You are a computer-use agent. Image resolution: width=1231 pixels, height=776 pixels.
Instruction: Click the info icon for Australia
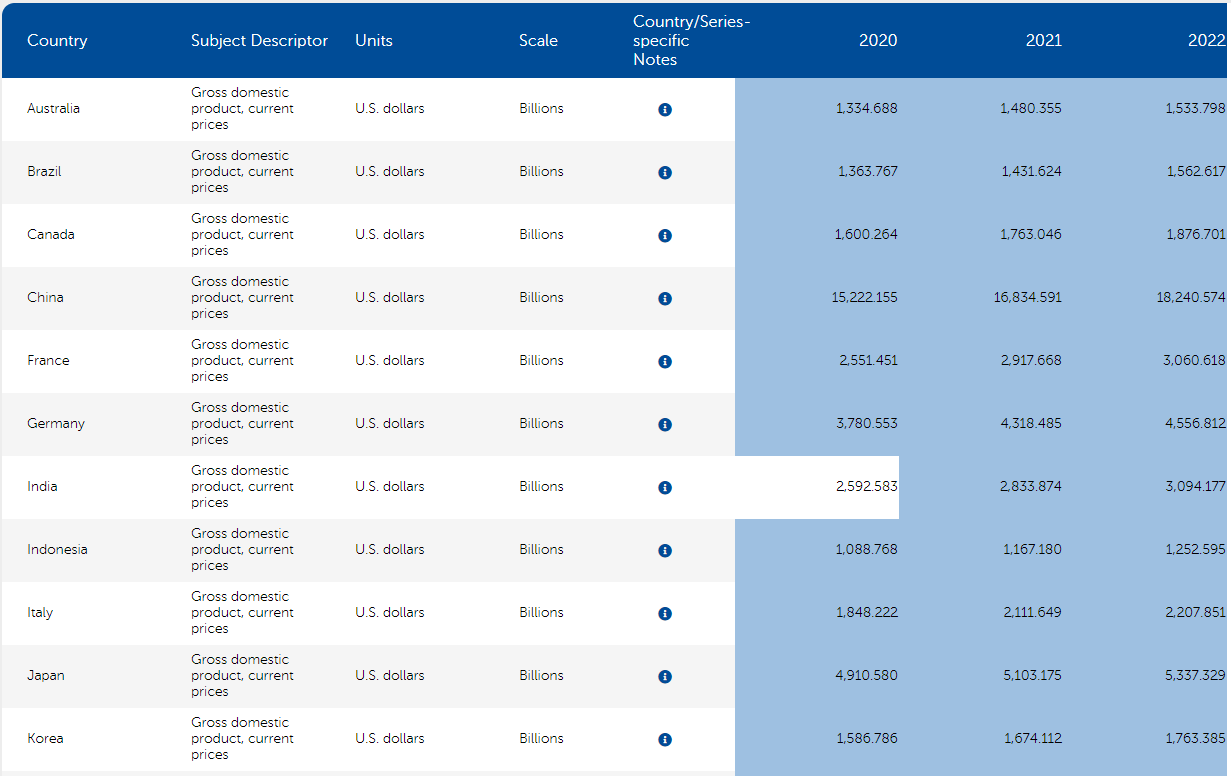665,110
